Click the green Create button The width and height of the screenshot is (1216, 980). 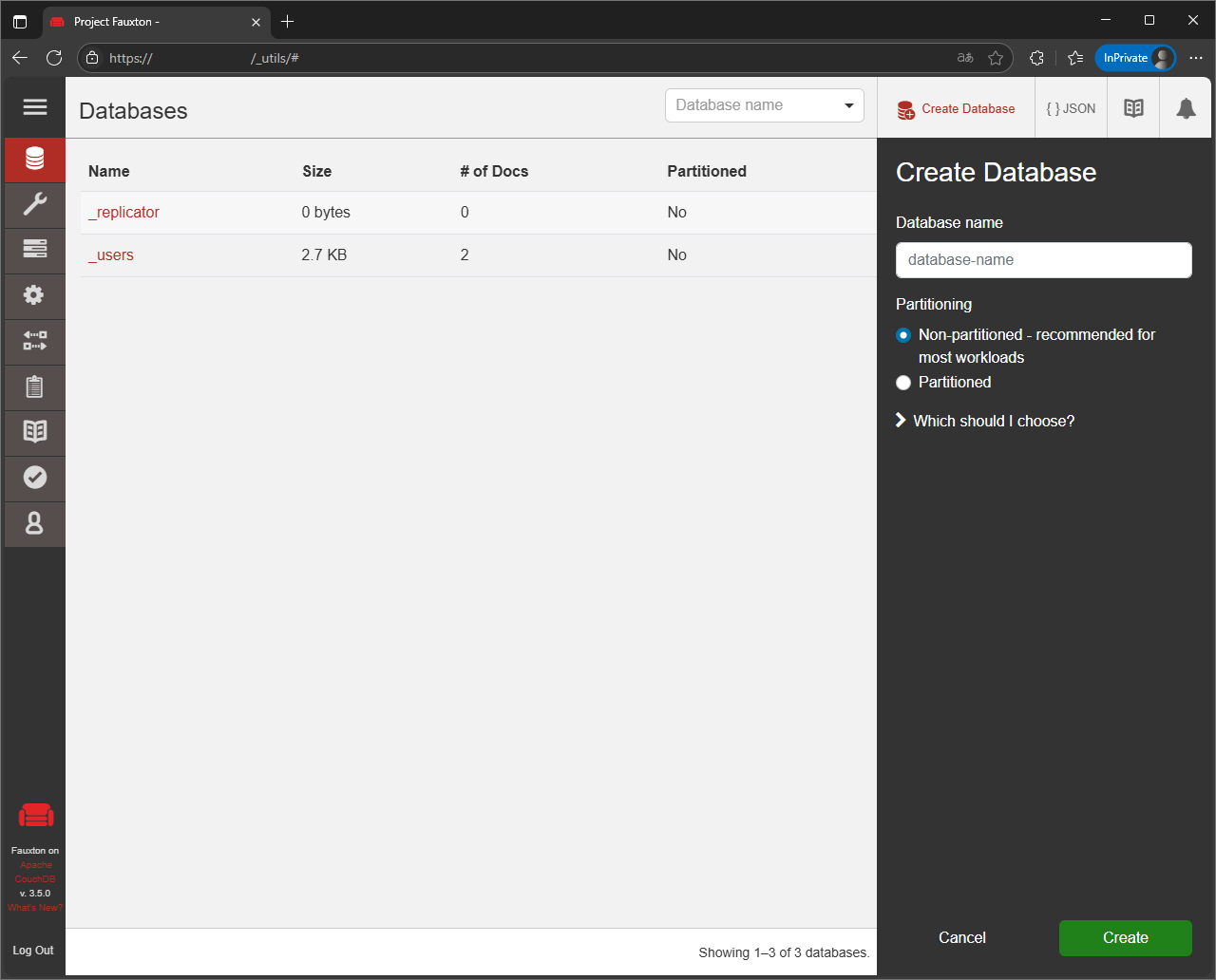[1126, 937]
